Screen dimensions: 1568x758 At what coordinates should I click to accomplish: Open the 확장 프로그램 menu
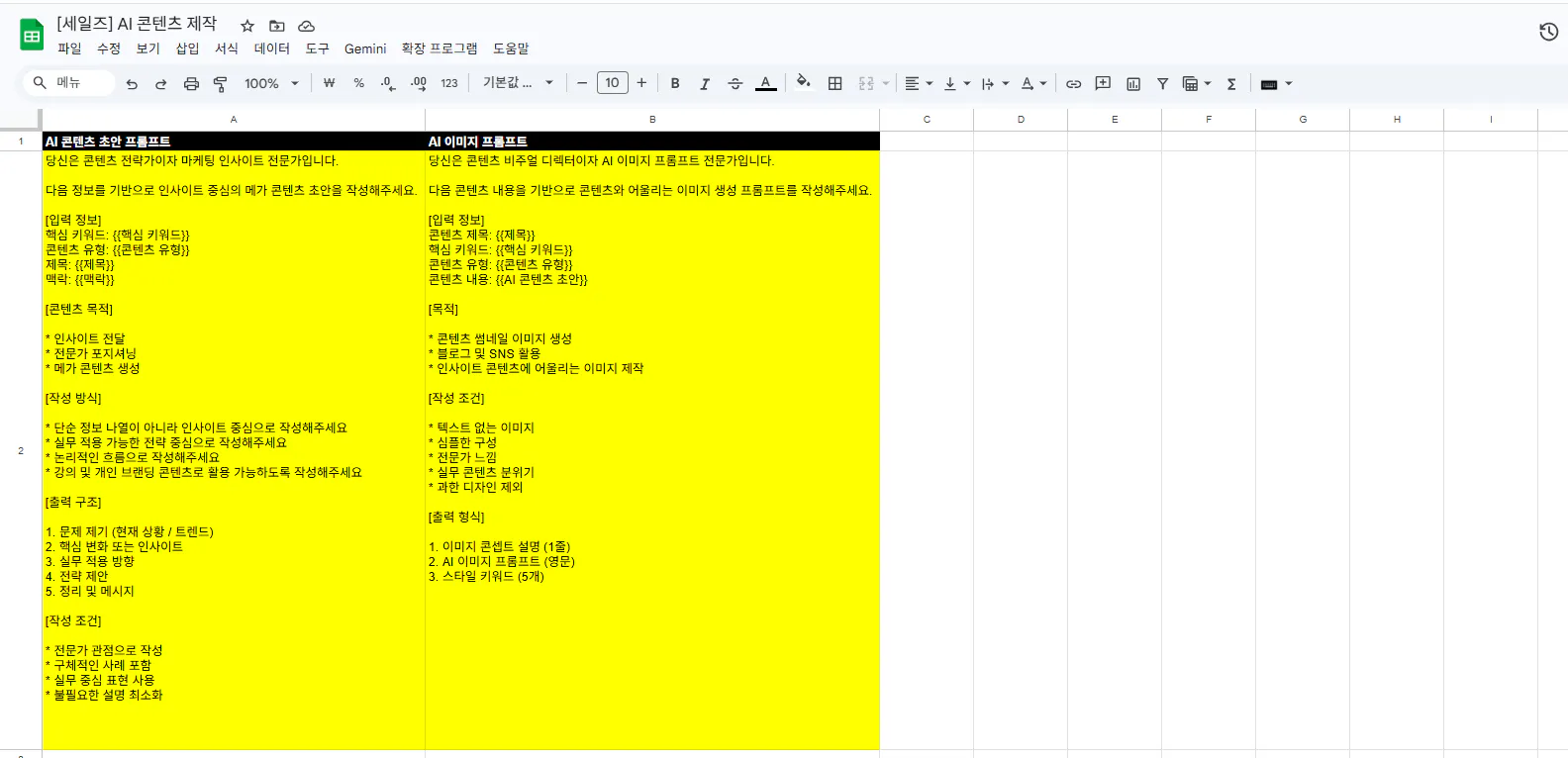tap(440, 48)
